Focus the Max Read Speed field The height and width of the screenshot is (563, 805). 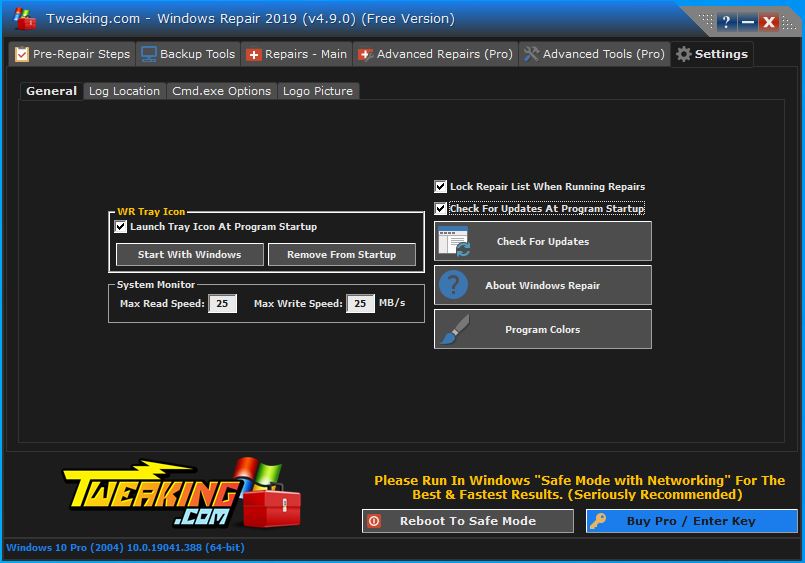click(x=222, y=303)
